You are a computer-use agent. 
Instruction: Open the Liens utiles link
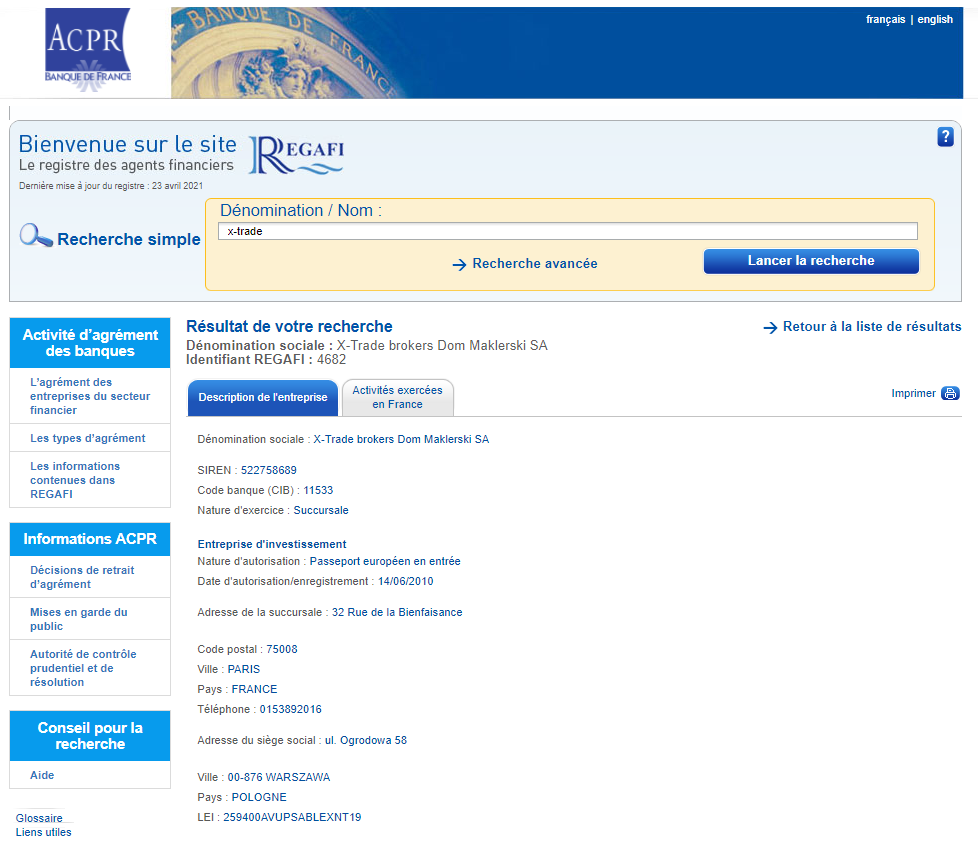click(44, 833)
